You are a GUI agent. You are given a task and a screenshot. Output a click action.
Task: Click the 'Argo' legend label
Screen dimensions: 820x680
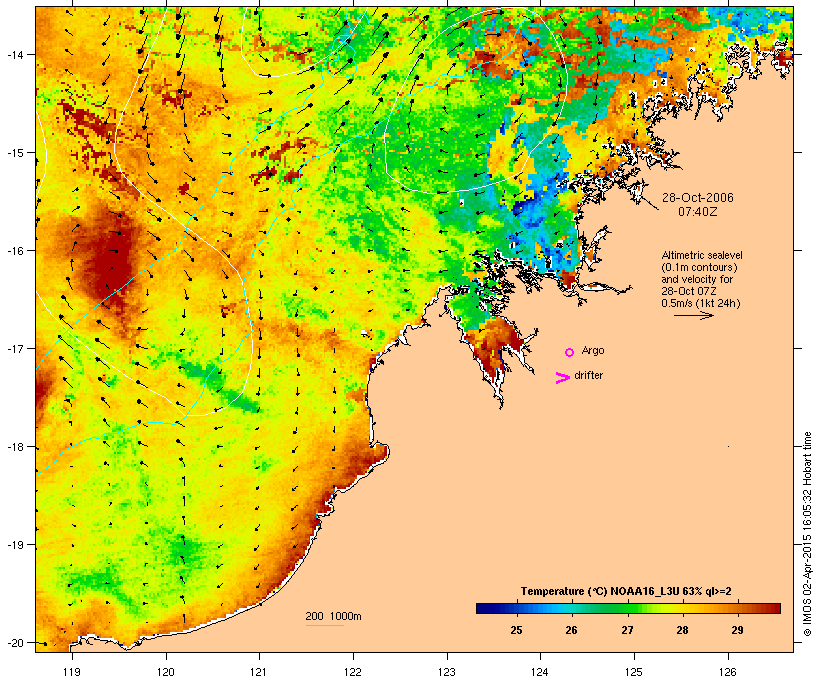click(x=593, y=350)
